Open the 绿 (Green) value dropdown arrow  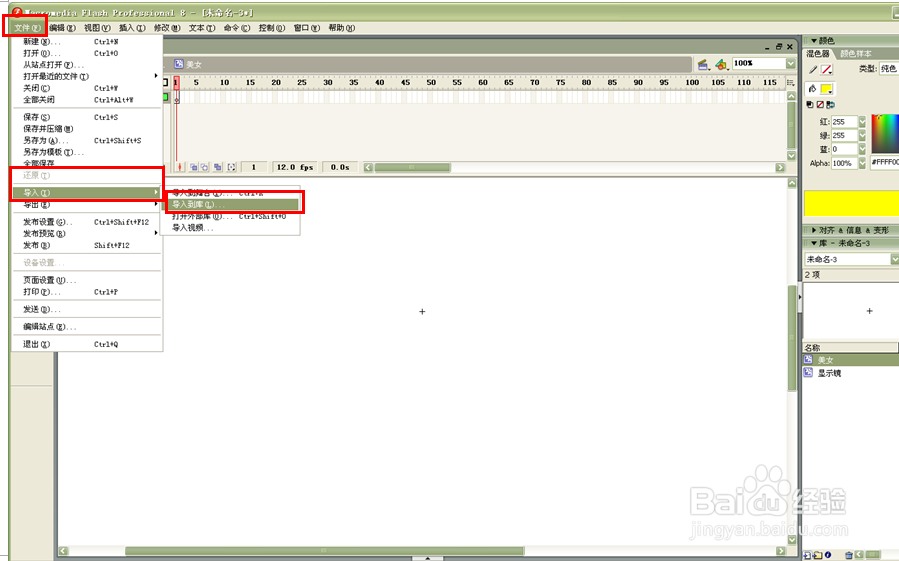click(x=862, y=135)
